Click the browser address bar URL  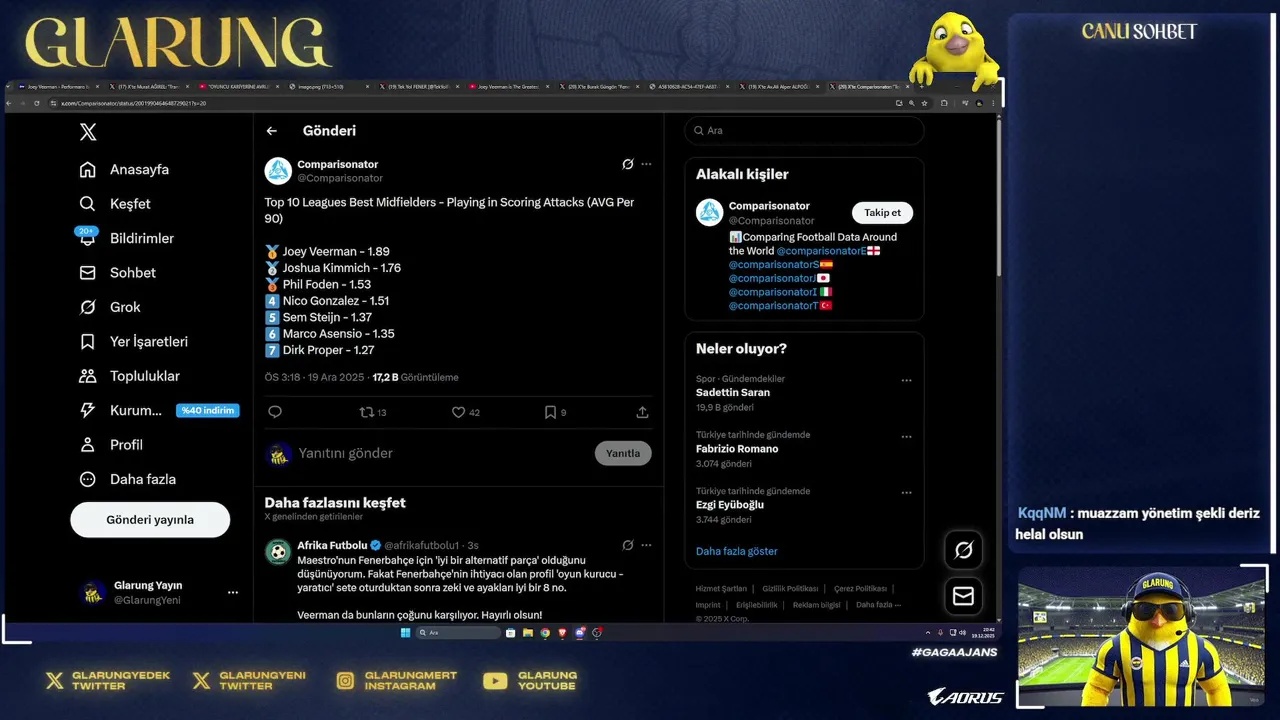point(134,103)
